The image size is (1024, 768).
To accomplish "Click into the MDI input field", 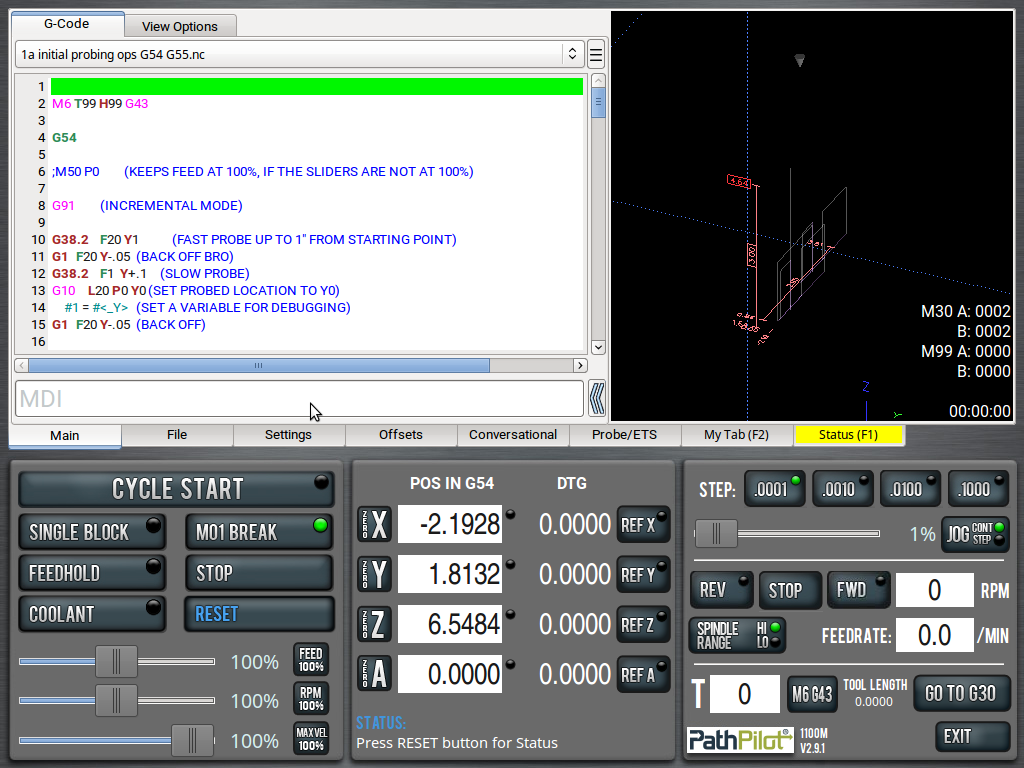I will pos(298,399).
